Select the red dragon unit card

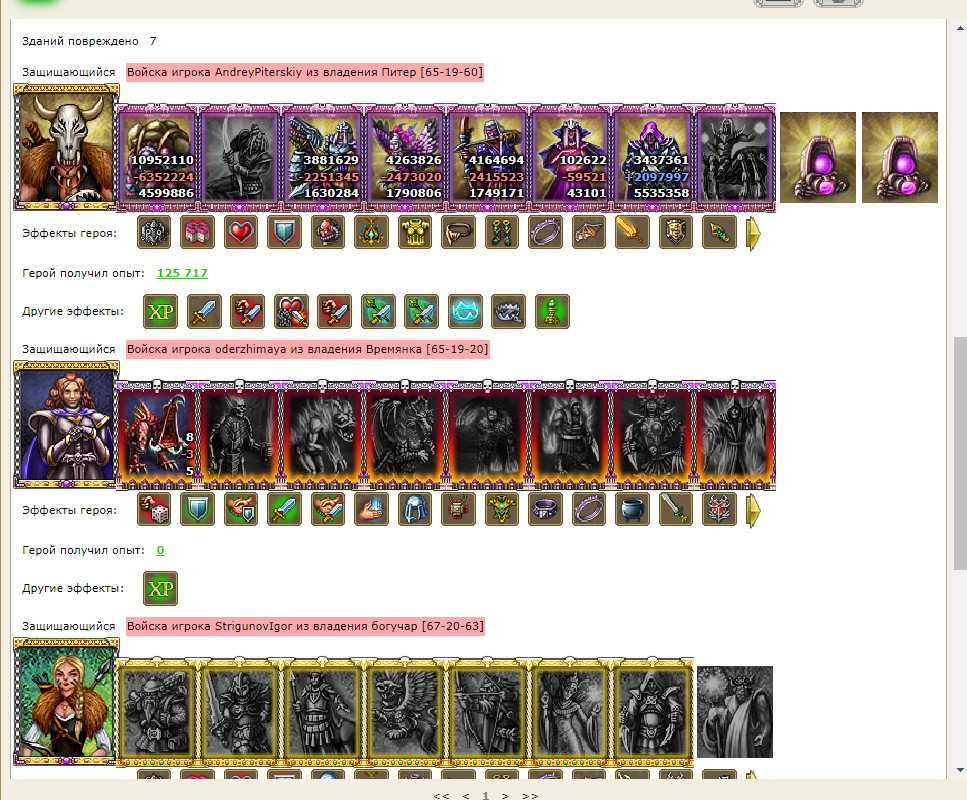tap(157, 435)
